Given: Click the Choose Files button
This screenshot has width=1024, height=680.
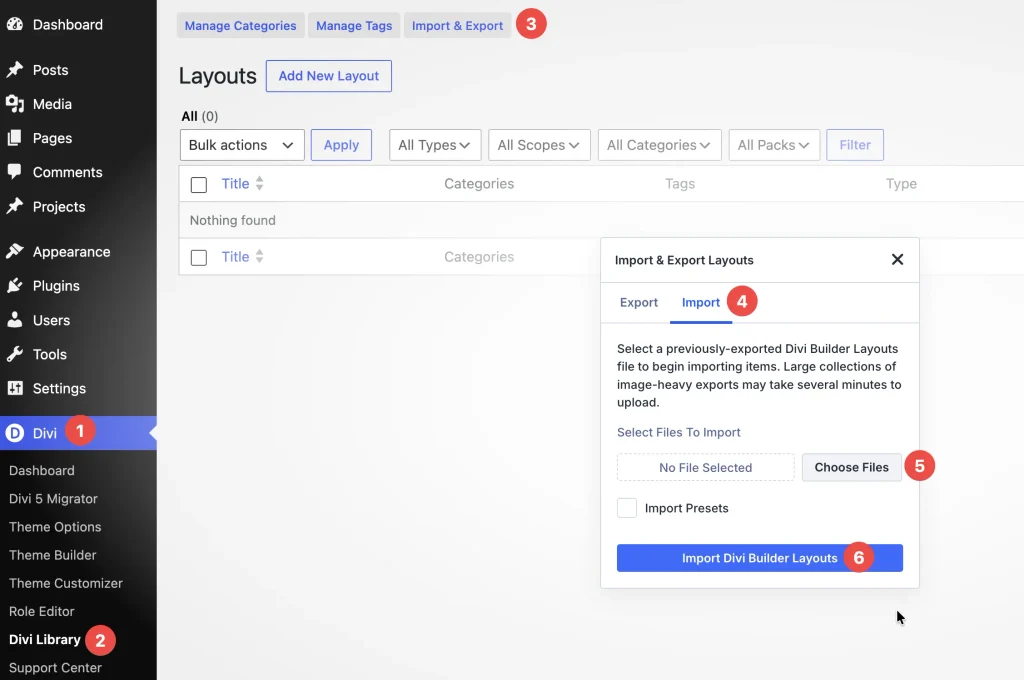Looking at the screenshot, I should [x=852, y=467].
